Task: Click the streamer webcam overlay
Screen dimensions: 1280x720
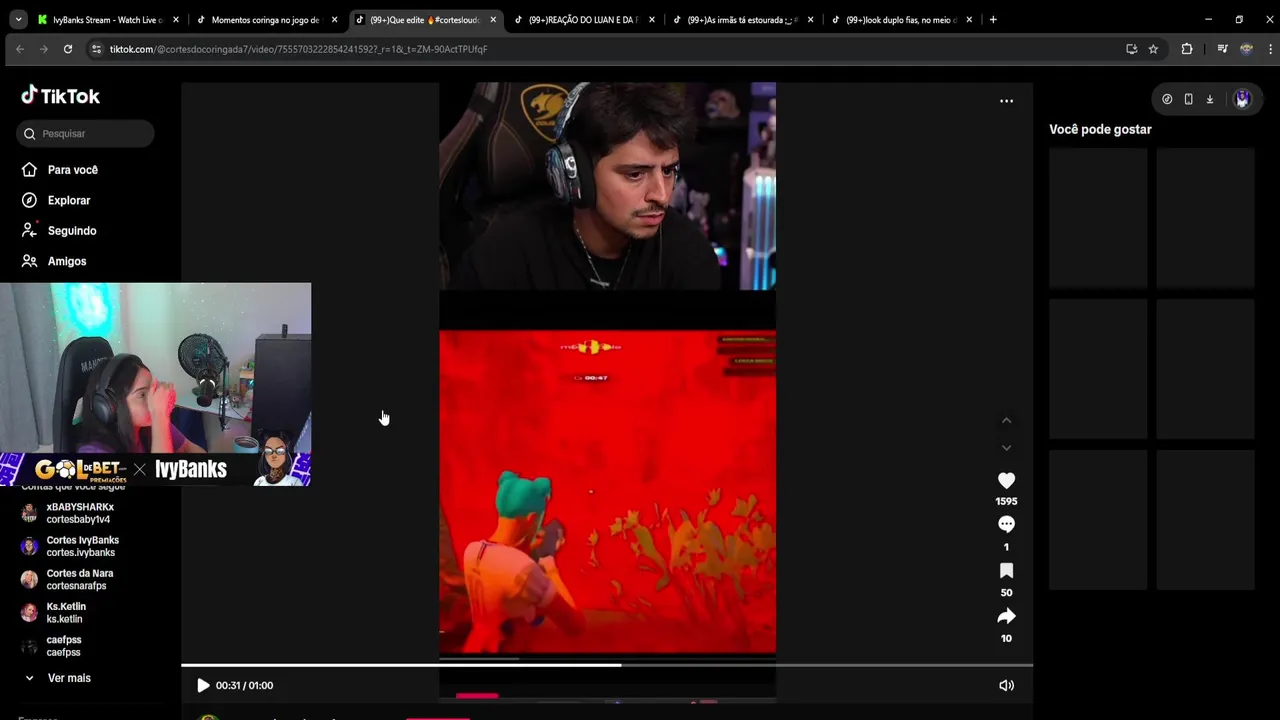Action: (156, 384)
